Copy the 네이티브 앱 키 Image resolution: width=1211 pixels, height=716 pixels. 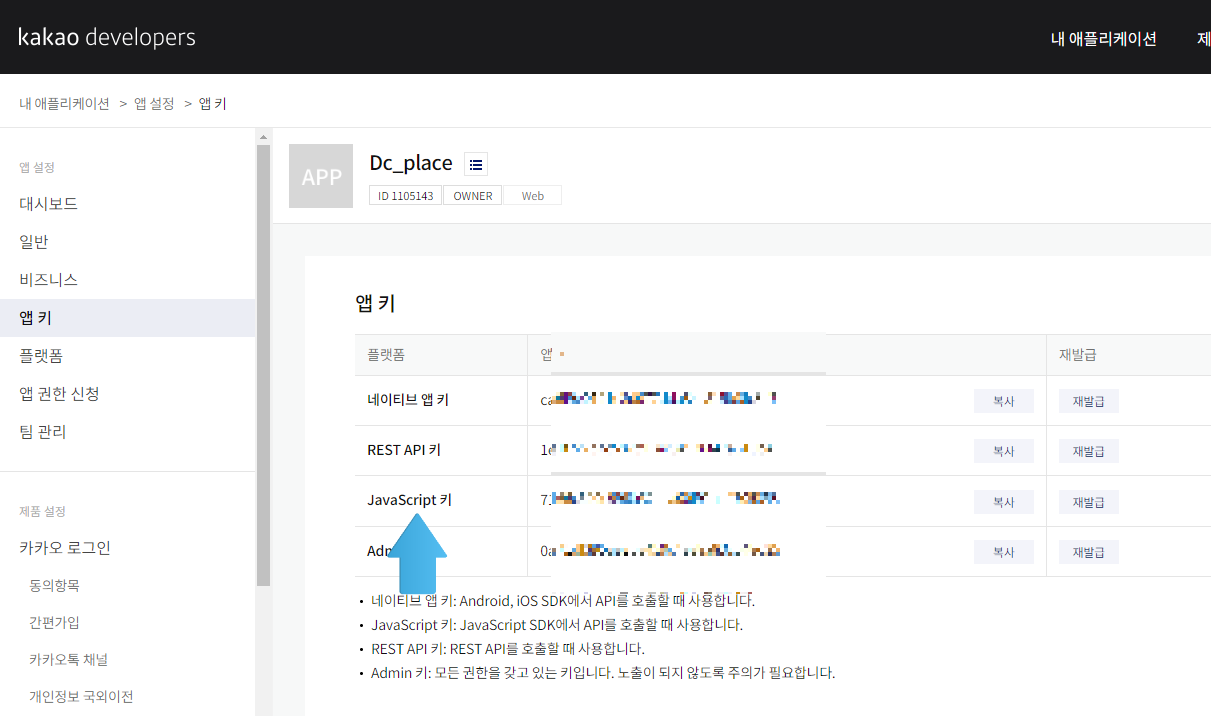(1004, 401)
